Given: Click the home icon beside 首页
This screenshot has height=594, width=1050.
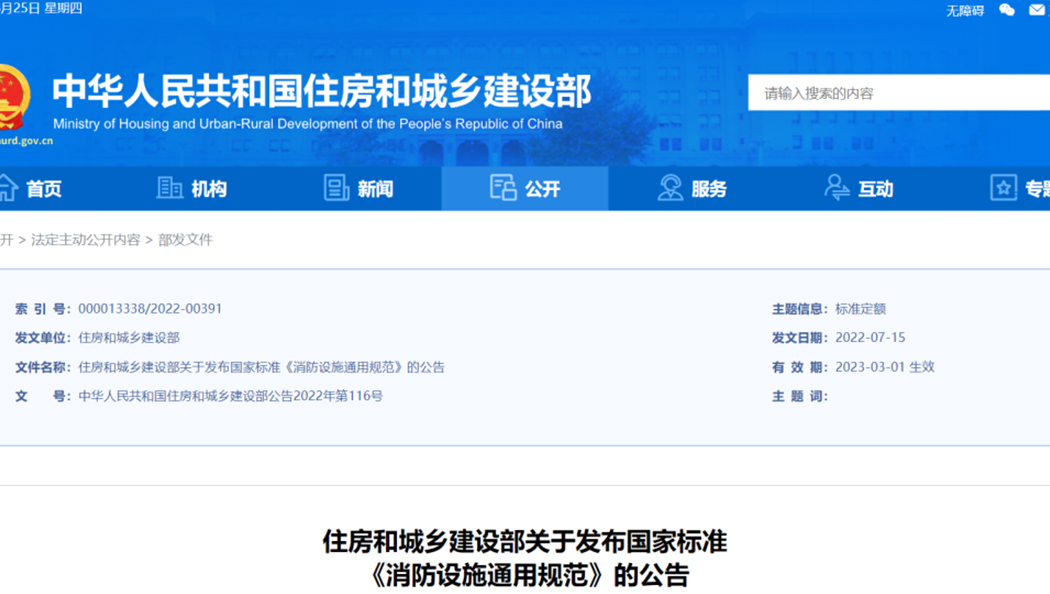Looking at the screenshot, I should 8,188.
